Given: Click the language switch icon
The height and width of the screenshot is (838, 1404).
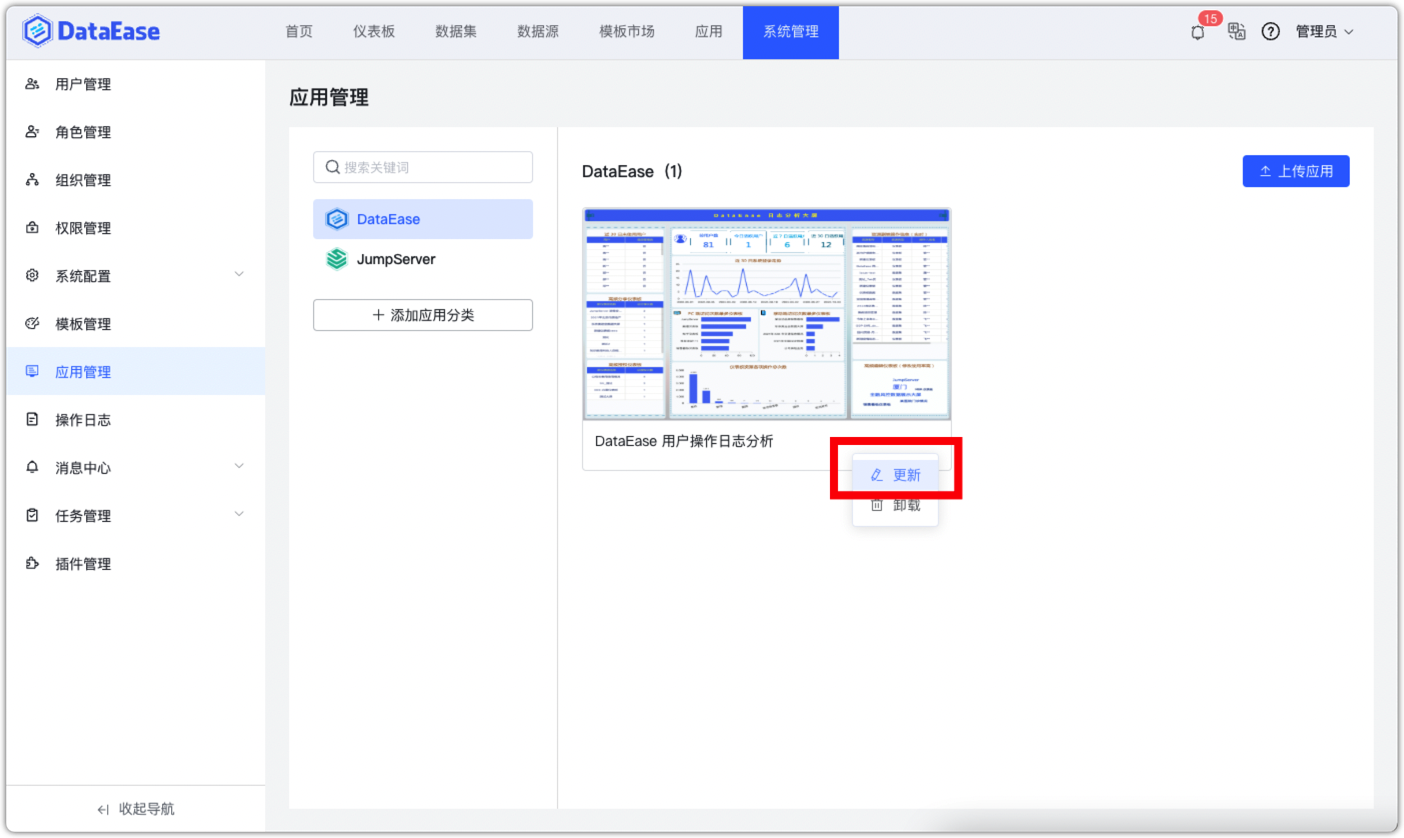Looking at the screenshot, I should (1237, 31).
